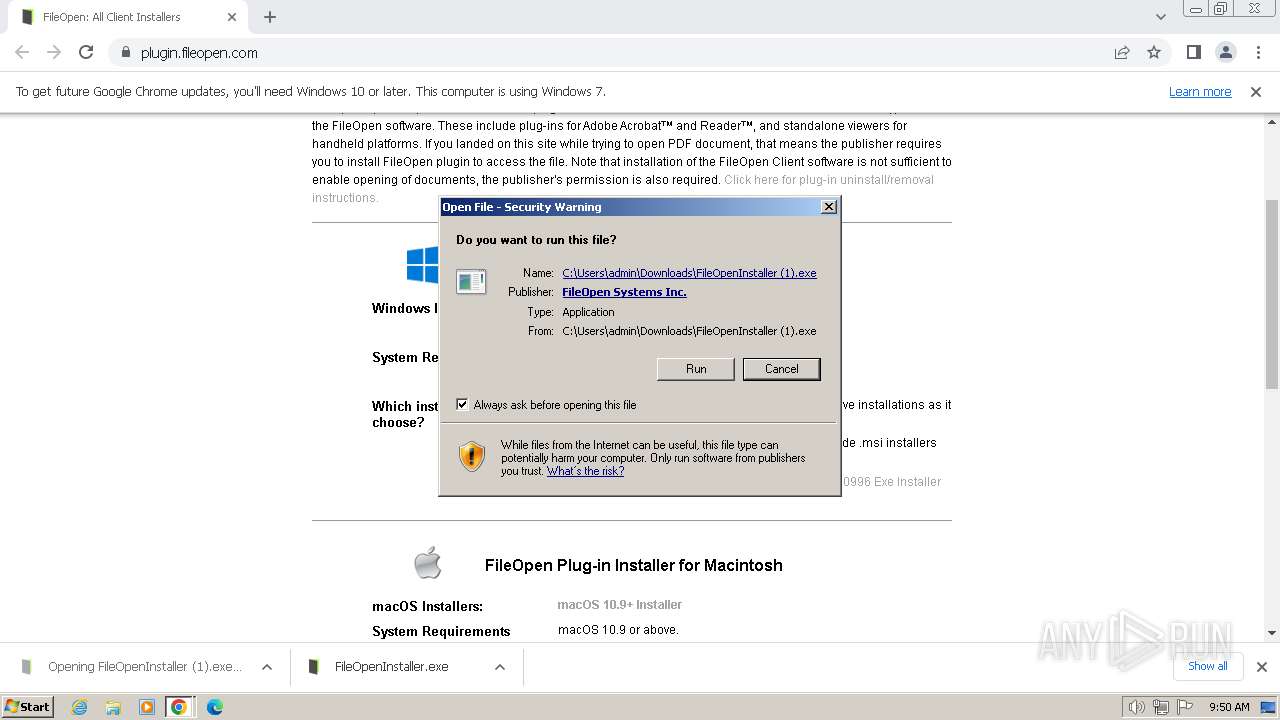Open the Windows Start menu
Screen dimensions: 1280x720
[x=28, y=706]
